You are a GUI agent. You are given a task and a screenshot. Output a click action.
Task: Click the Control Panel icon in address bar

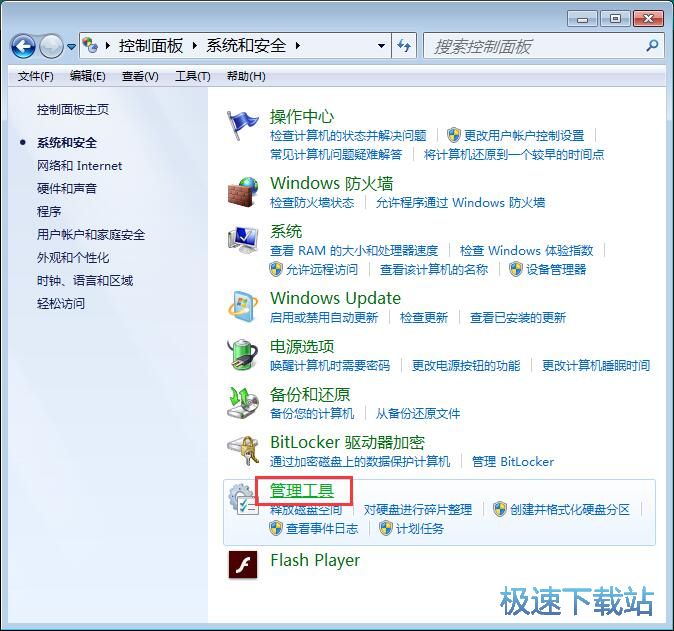click(90, 45)
